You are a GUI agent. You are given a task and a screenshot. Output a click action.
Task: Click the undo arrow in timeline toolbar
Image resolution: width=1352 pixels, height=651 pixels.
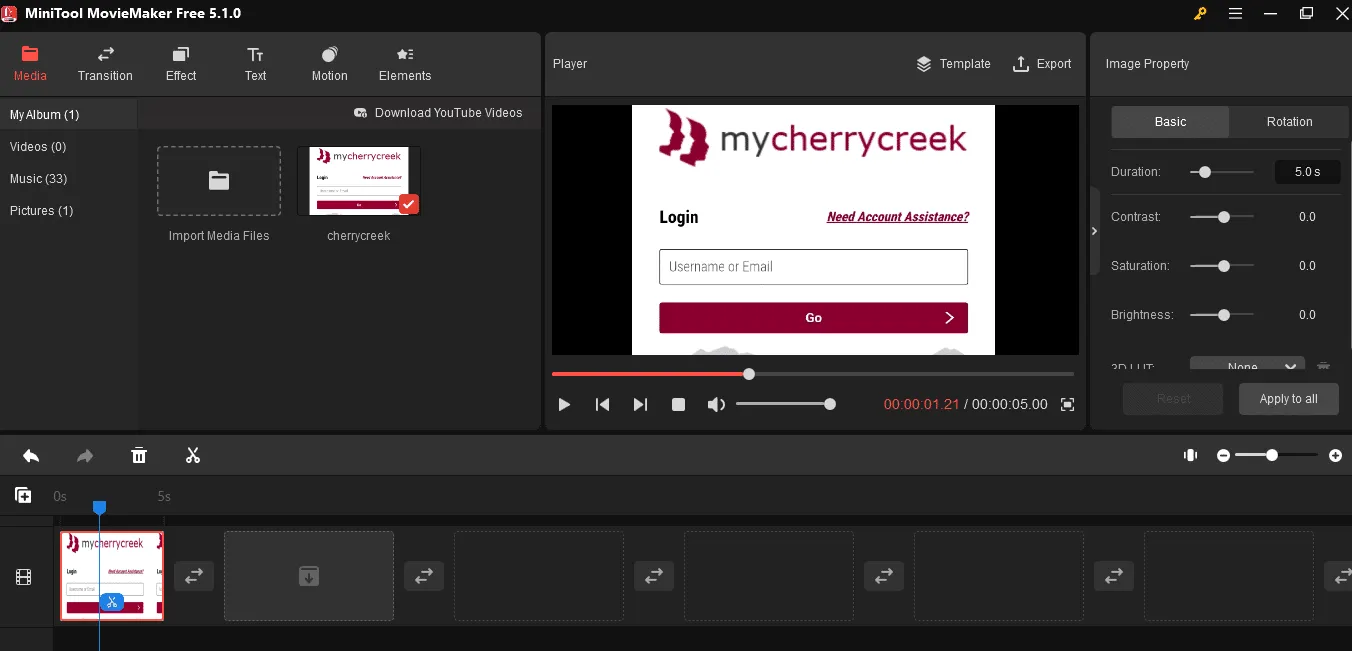click(31, 456)
